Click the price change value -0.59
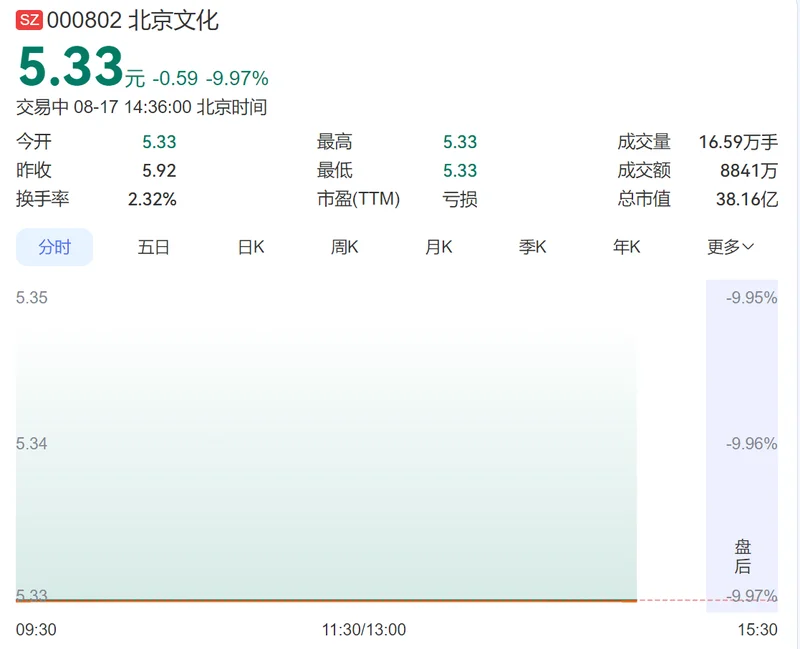This screenshot has width=800, height=649. pyautogui.click(x=175, y=79)
